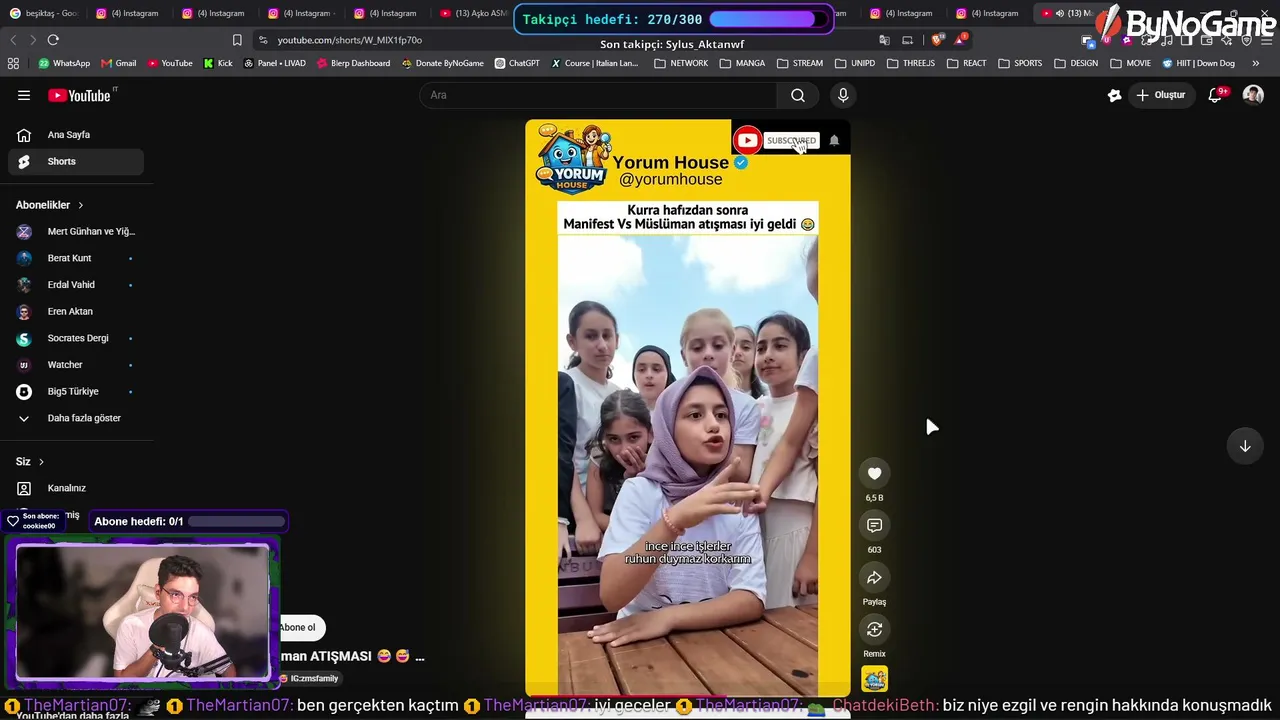Open the Erdal Vahid subscription channel

point(76,285)
